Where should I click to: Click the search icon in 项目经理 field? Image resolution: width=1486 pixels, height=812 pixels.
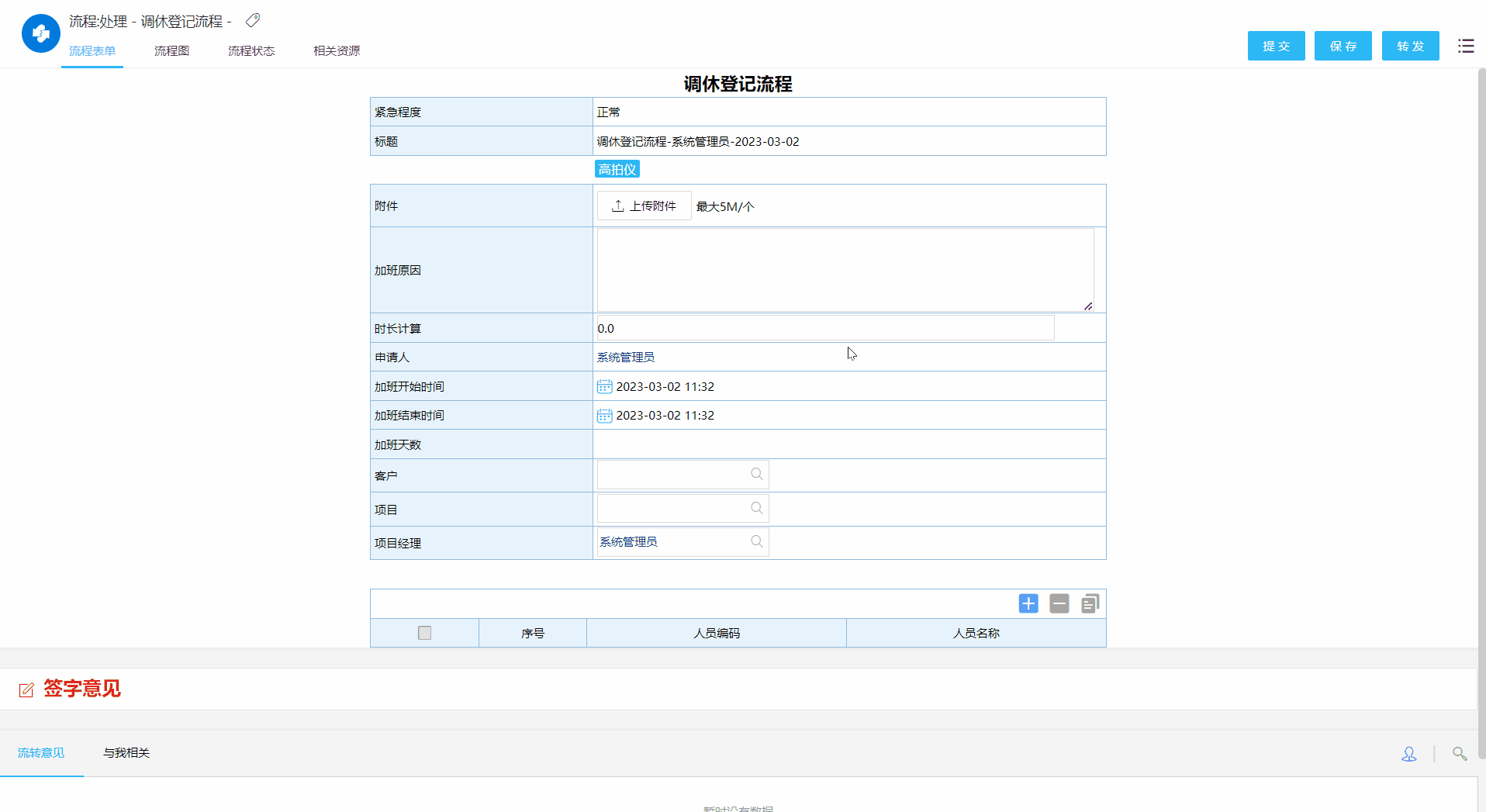tap(757, 541)
